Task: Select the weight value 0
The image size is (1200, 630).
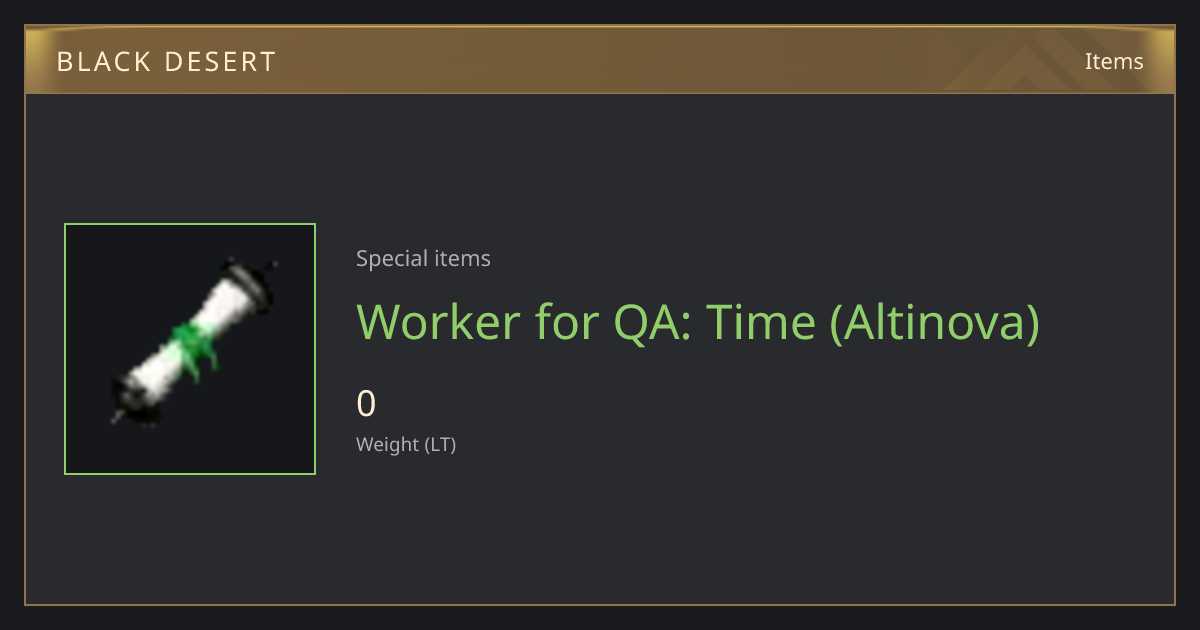Action: [x=366, y=404]
